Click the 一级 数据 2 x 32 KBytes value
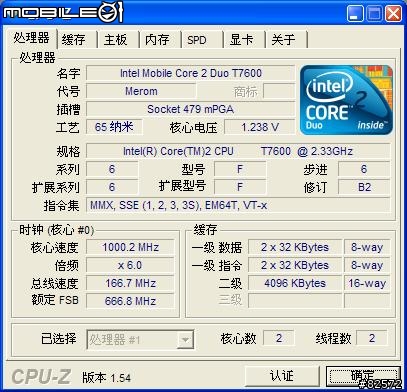Viewport: 407px width, 392px height. pyautogui.click(x=295, y=247)
